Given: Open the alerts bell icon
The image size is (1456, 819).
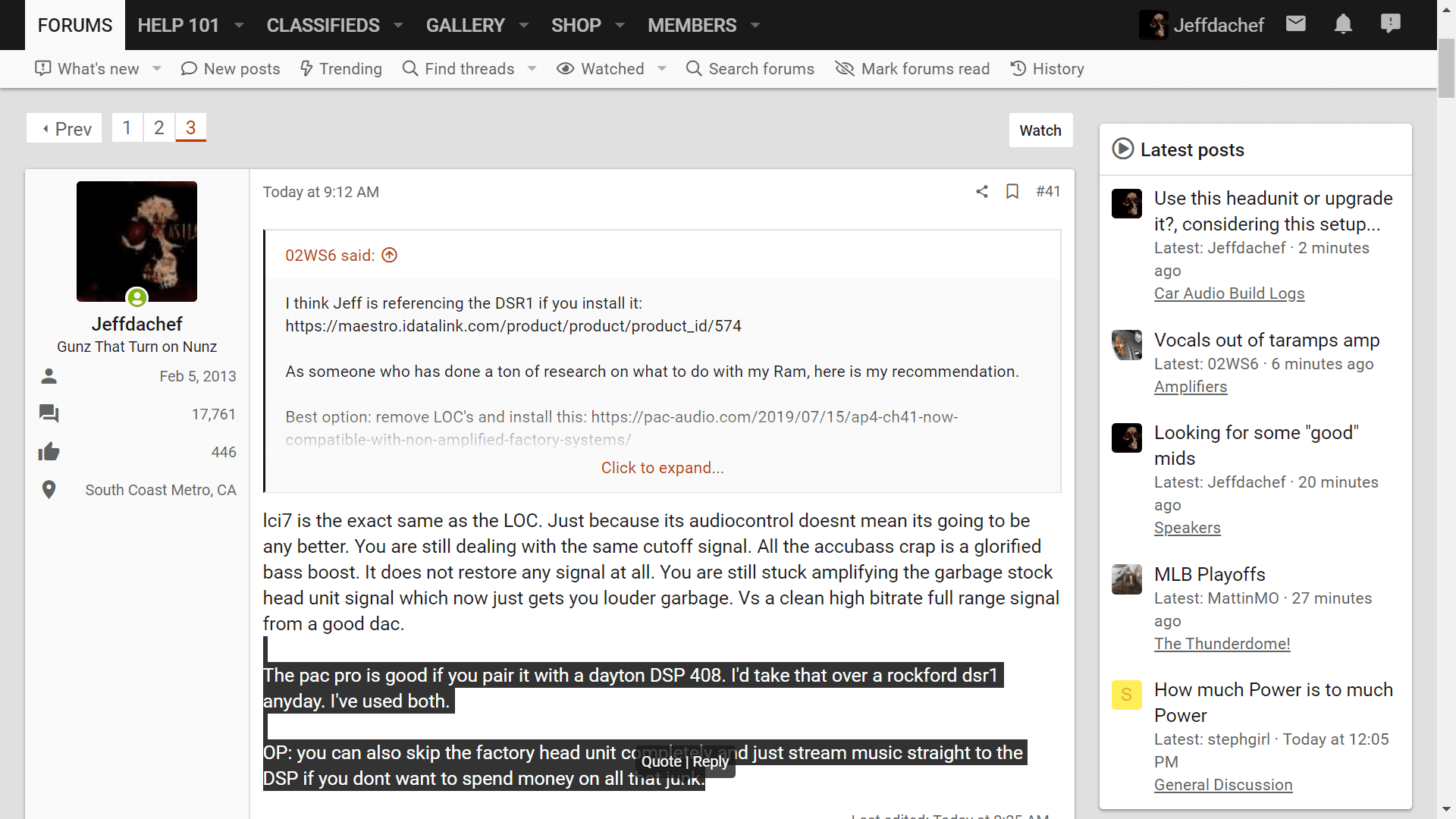Looking at the screenshot, I should pyautogui.click(x=1343, y=24).
